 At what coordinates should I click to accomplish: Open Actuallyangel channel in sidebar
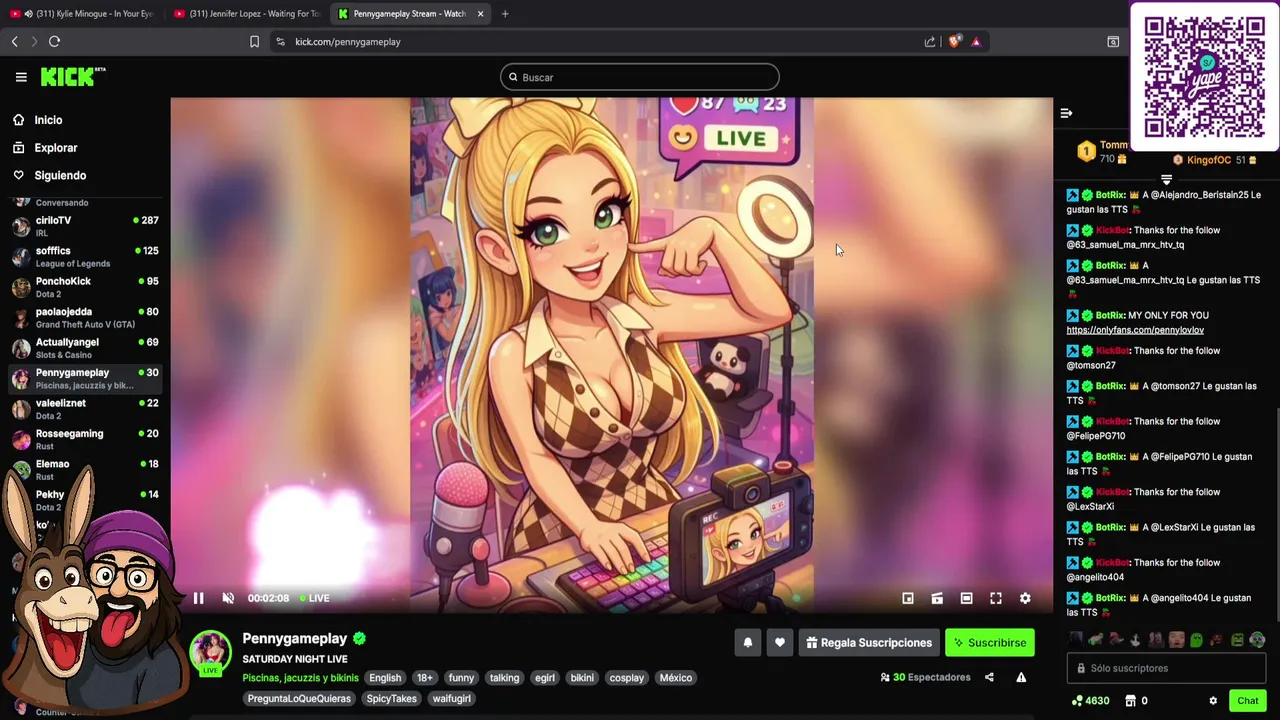tap(85, 348)
